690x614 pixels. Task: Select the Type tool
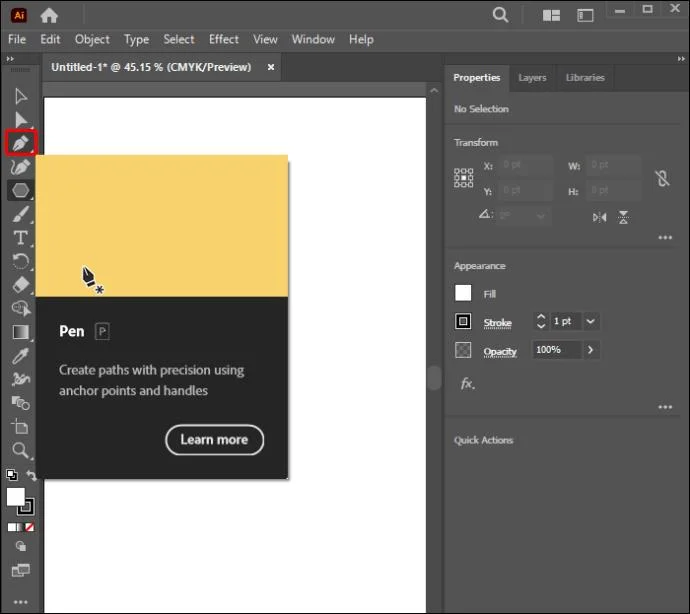point(21,238)
